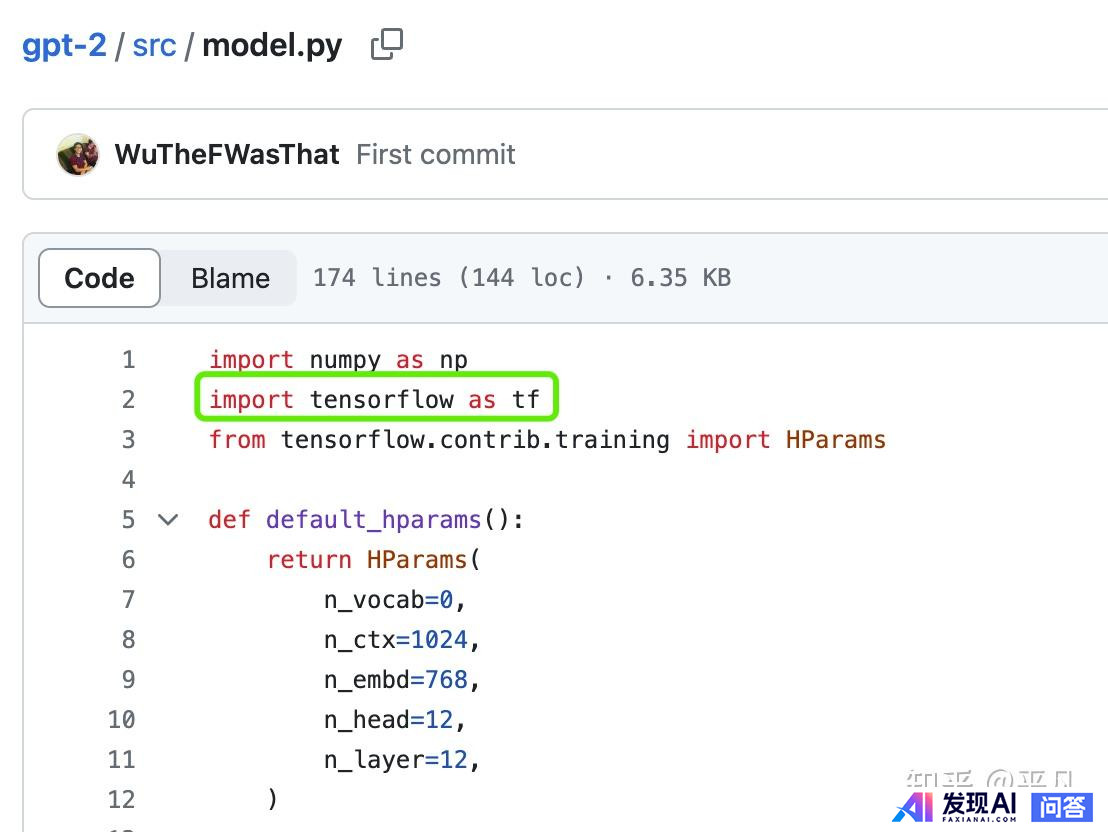Viewport: 1108px width, 832px height.
Task: Switch to the Blame view tab
Action: click(x=230, y=278)
